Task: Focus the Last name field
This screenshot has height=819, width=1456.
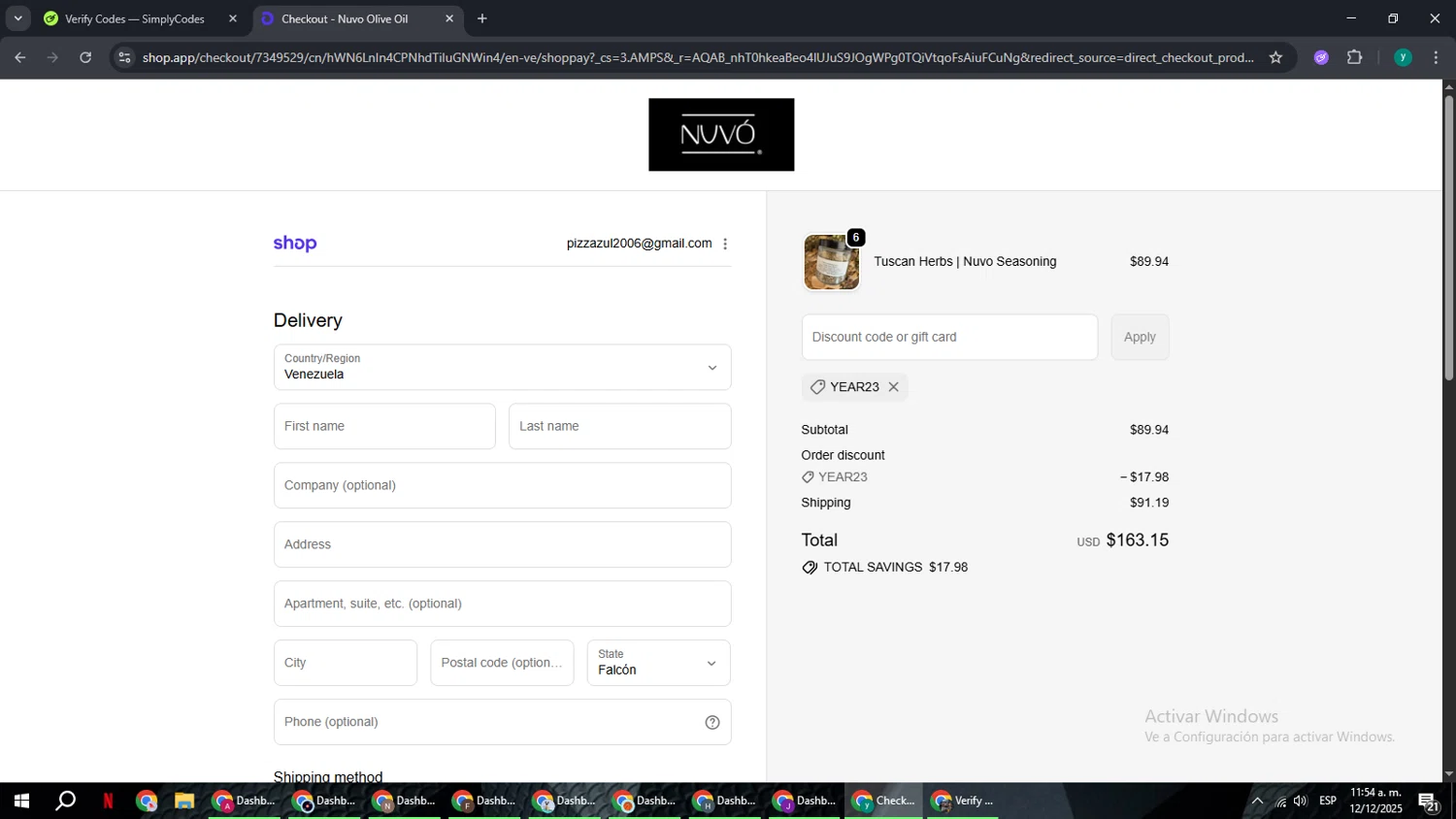Action: (619, 426)
